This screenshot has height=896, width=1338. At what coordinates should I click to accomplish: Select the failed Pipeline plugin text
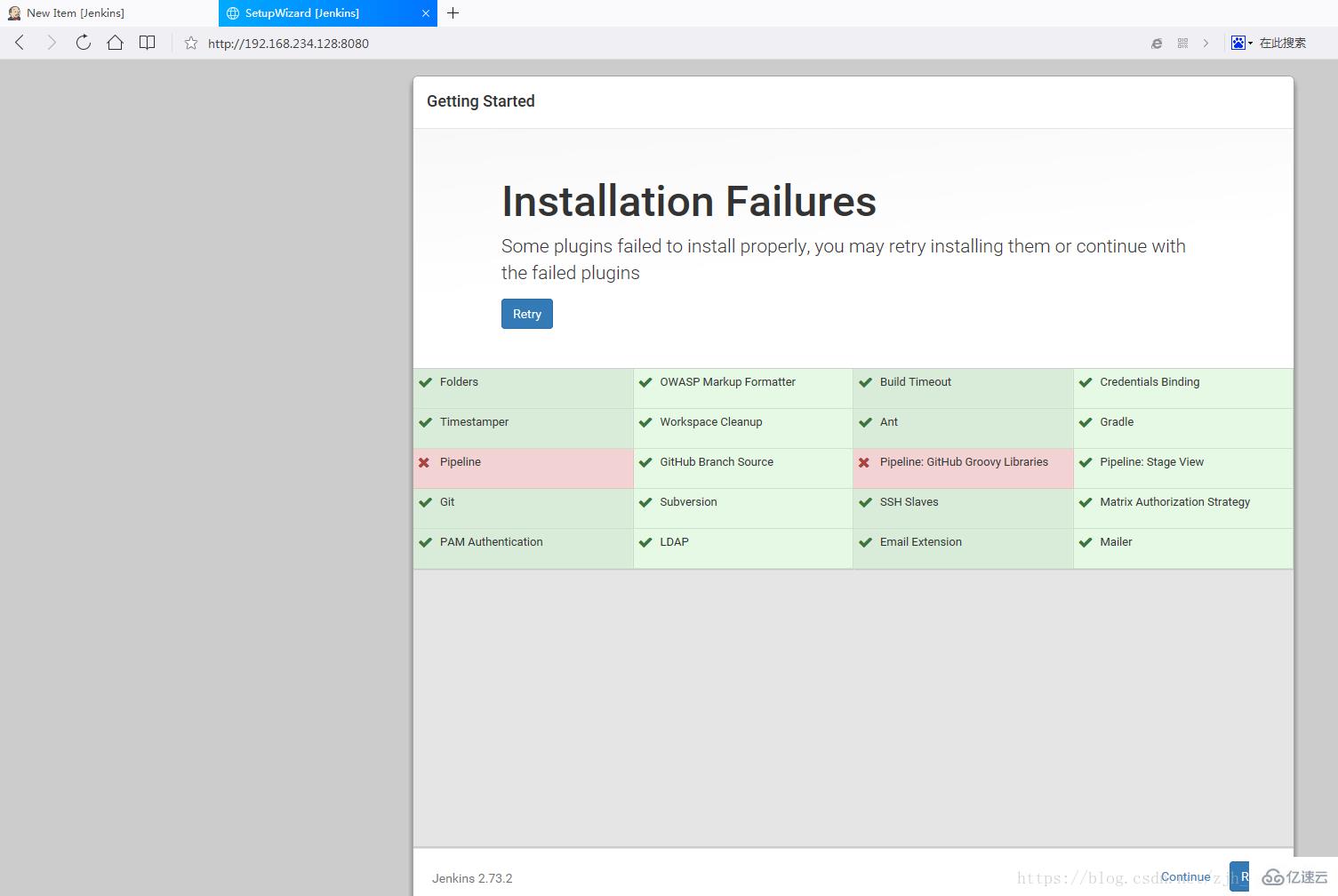point(461,462)
